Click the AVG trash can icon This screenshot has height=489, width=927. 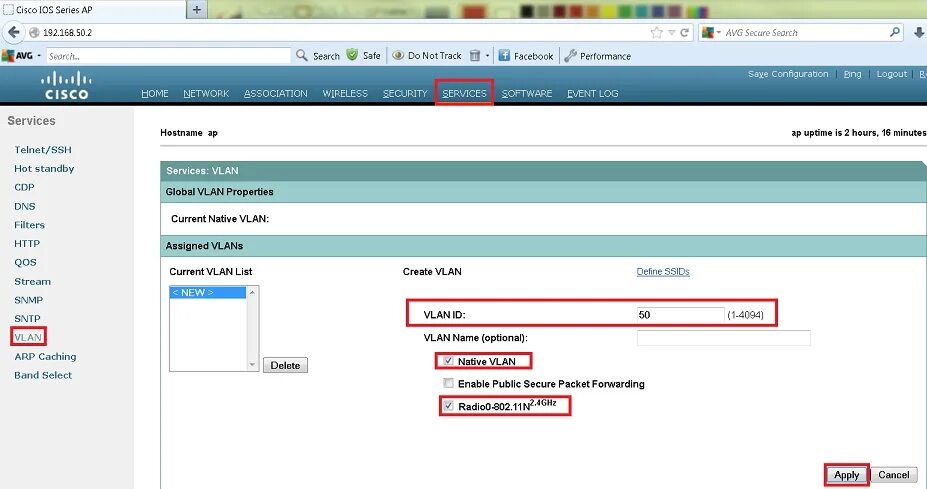point(475,56)
